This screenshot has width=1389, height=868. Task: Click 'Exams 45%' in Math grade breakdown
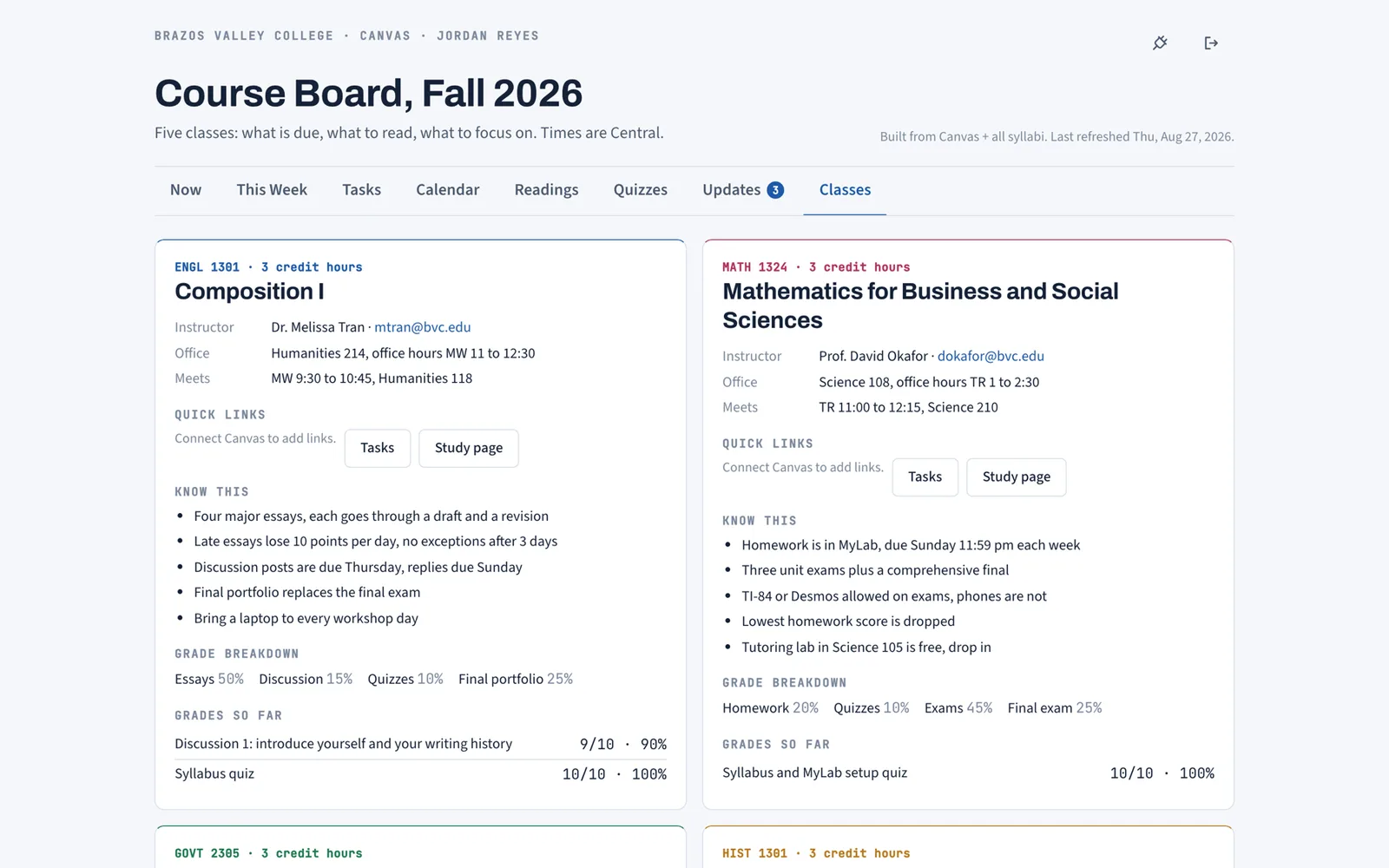click(x=958, y=707)
